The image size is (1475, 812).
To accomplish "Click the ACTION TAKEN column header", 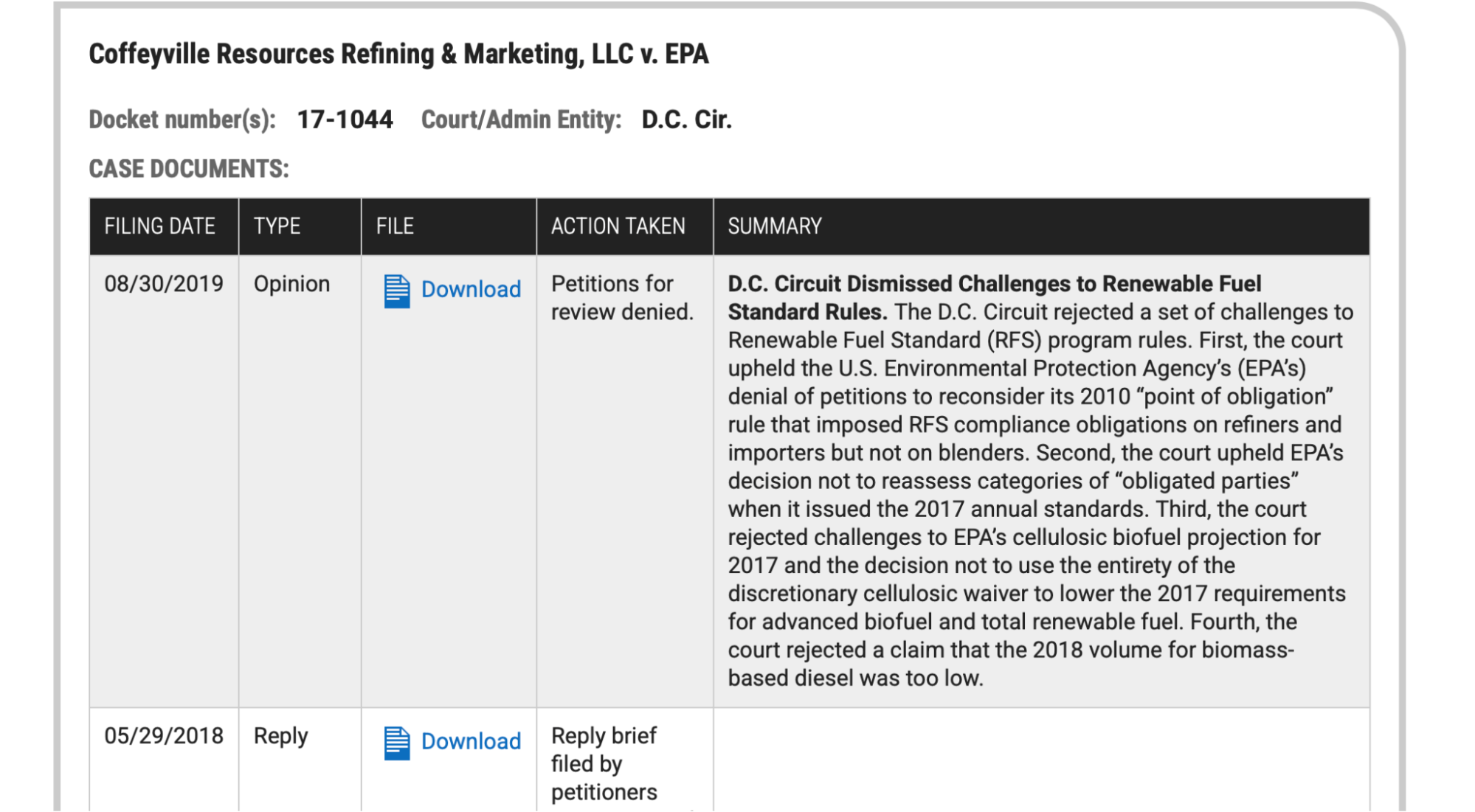I will tap(618, 226).
